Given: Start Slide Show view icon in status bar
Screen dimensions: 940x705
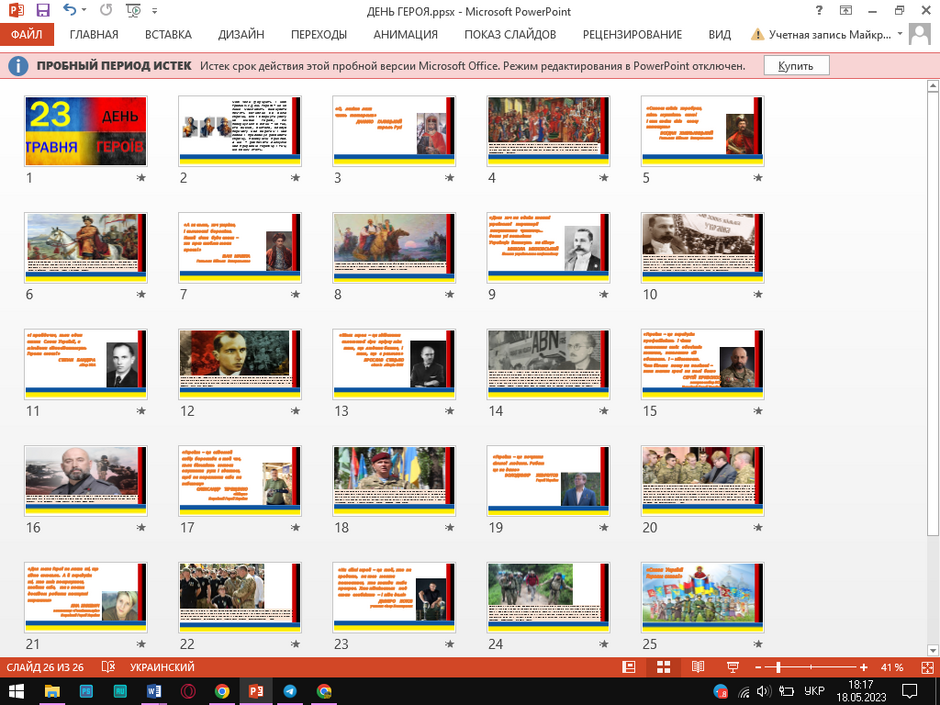Looking at the screenshot, I should click(733, 667).
